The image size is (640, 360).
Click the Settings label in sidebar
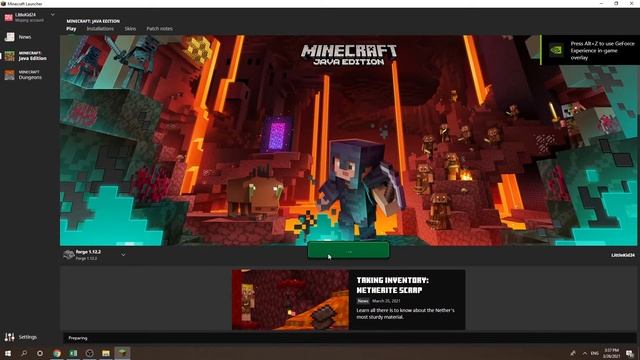tap(28, 337)
